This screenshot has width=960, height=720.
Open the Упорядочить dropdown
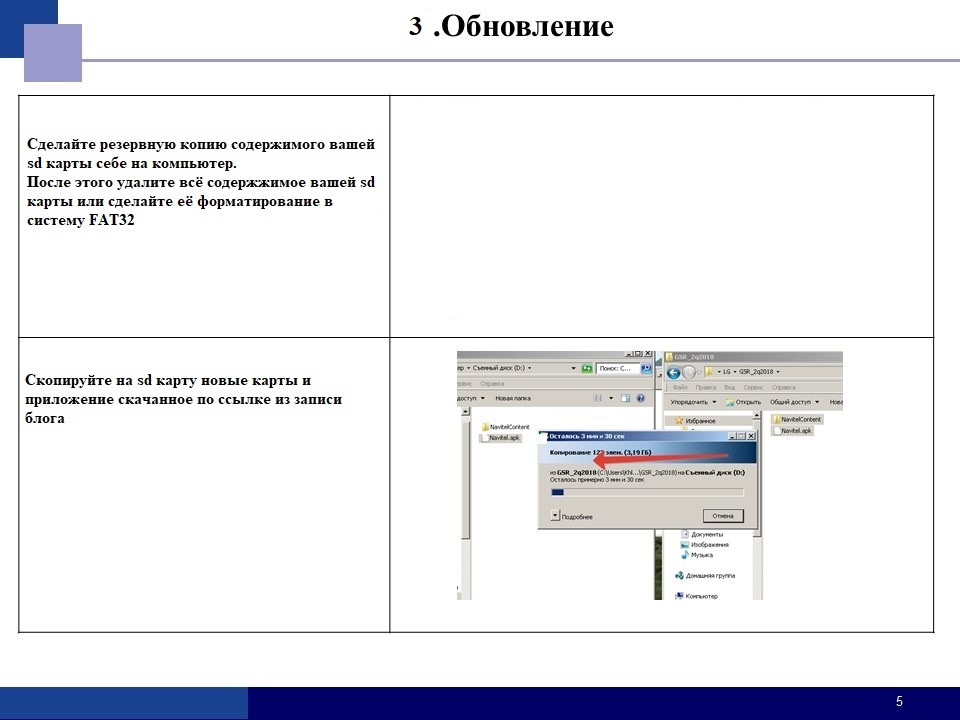pos(693,402)
